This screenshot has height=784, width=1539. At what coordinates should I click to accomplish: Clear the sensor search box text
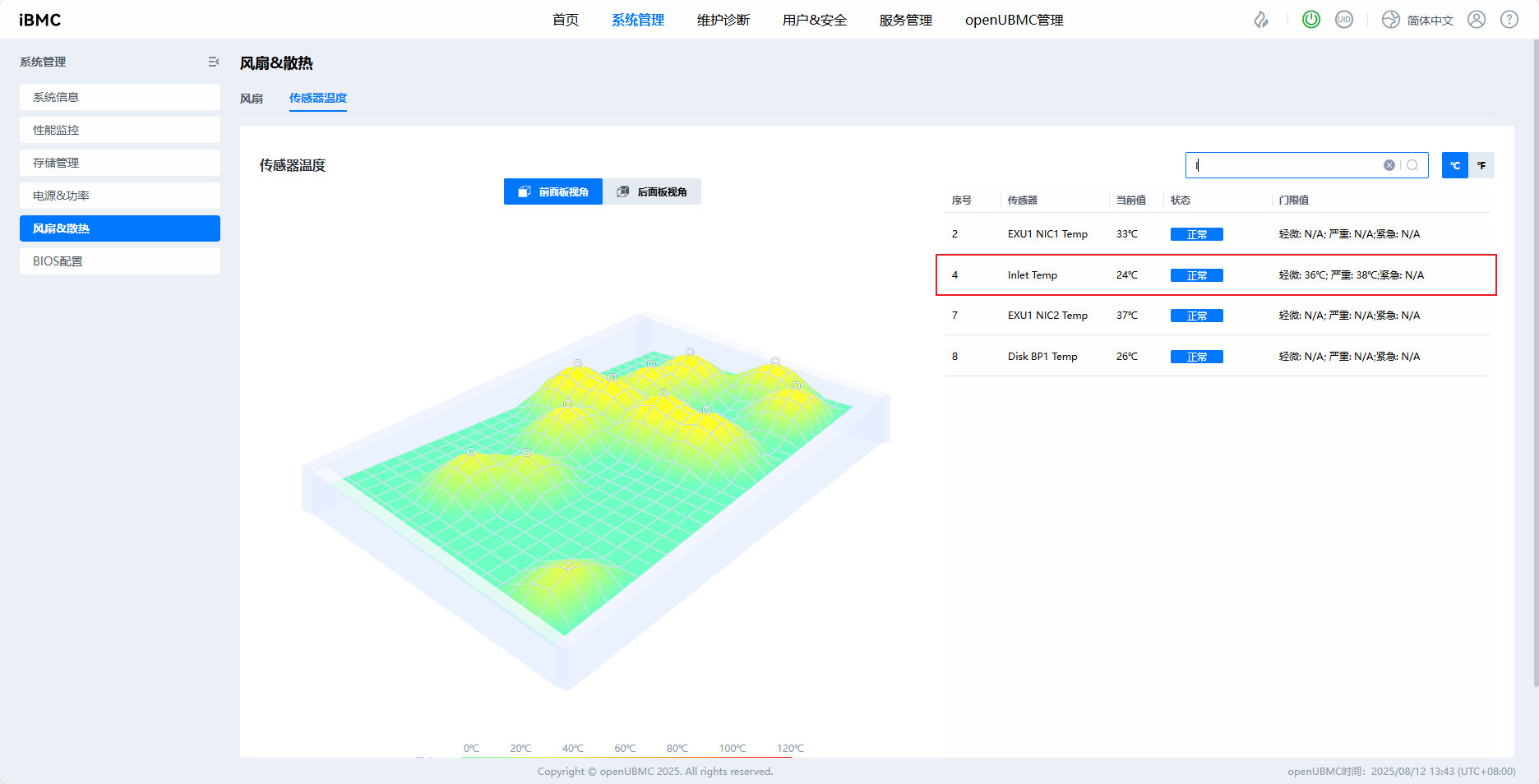coord(1389,165)
